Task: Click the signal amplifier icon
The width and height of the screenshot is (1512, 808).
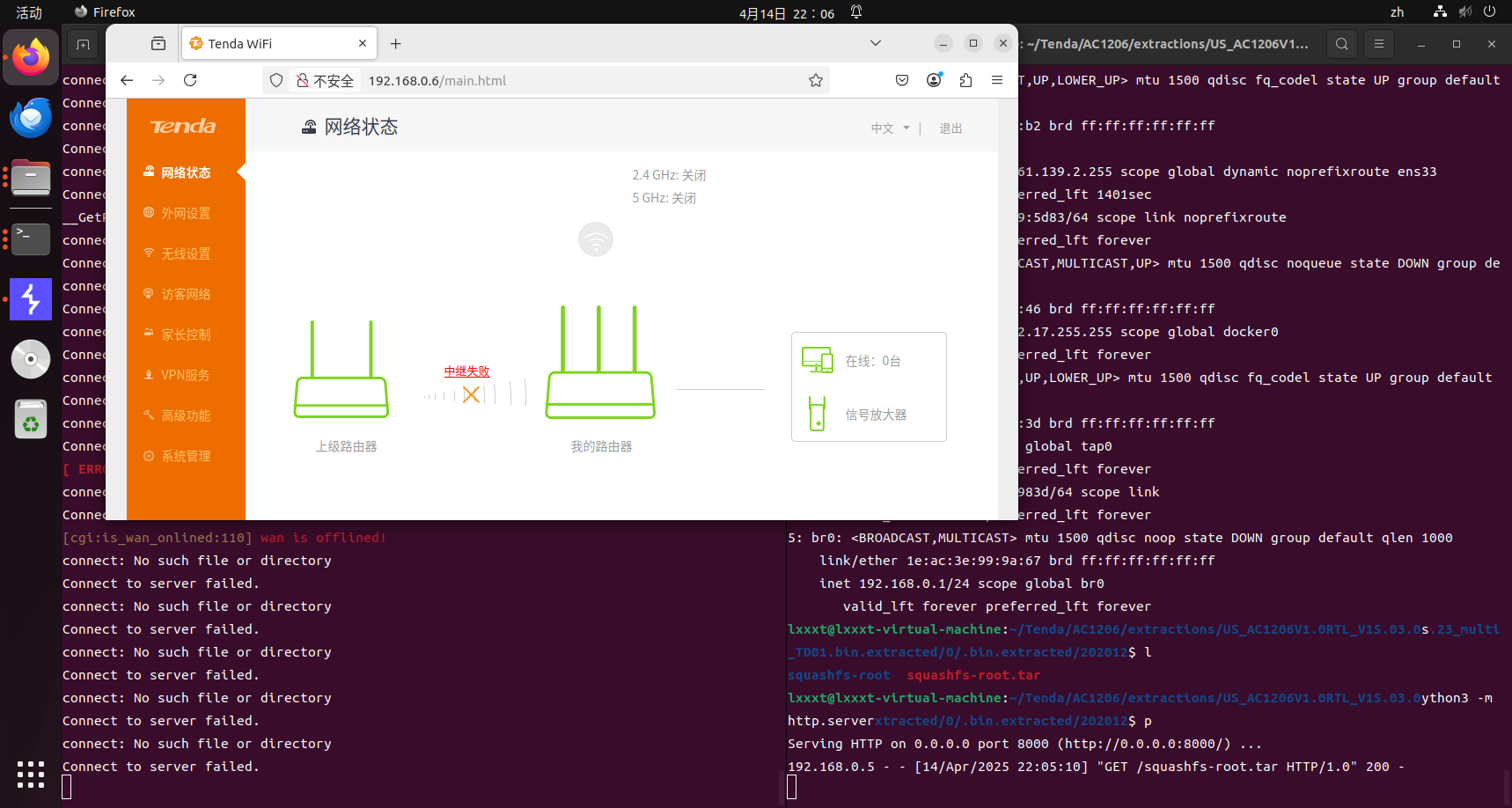Action: tap(818, 414)
